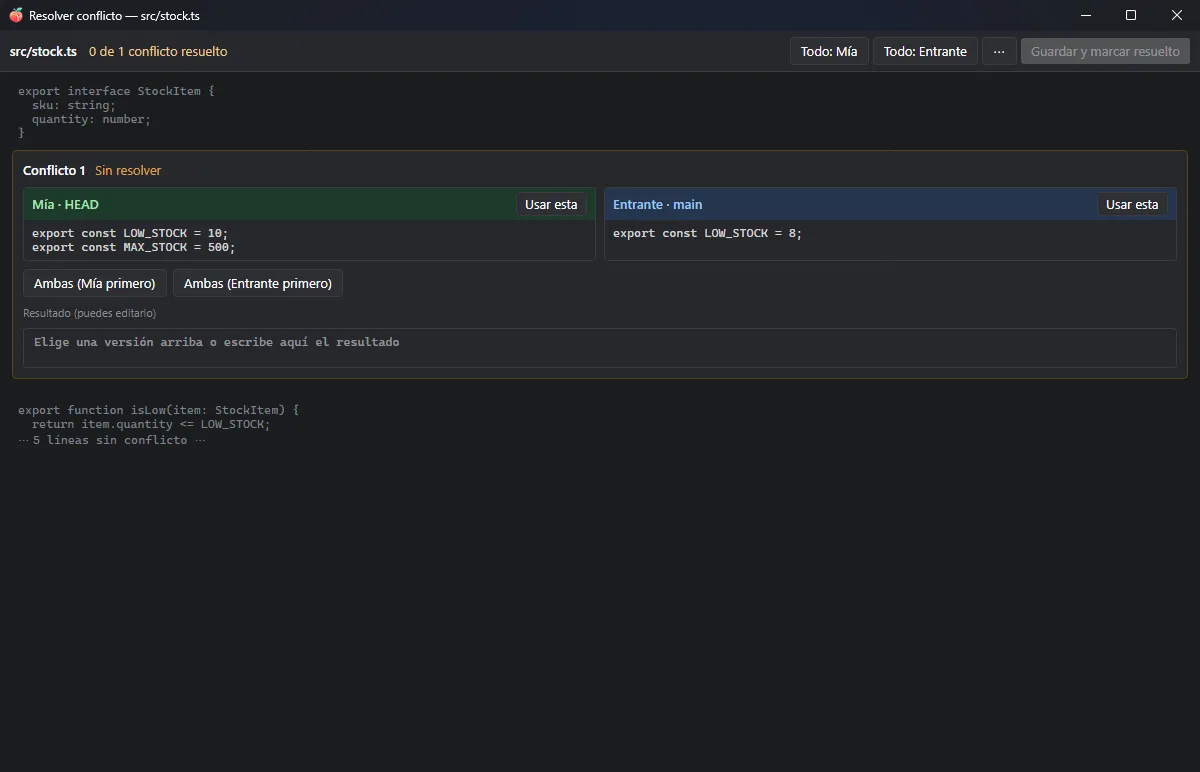The image size is (1200, 772).
Task: Click the app icon in the title bar
Action: (x=16, y=15)
